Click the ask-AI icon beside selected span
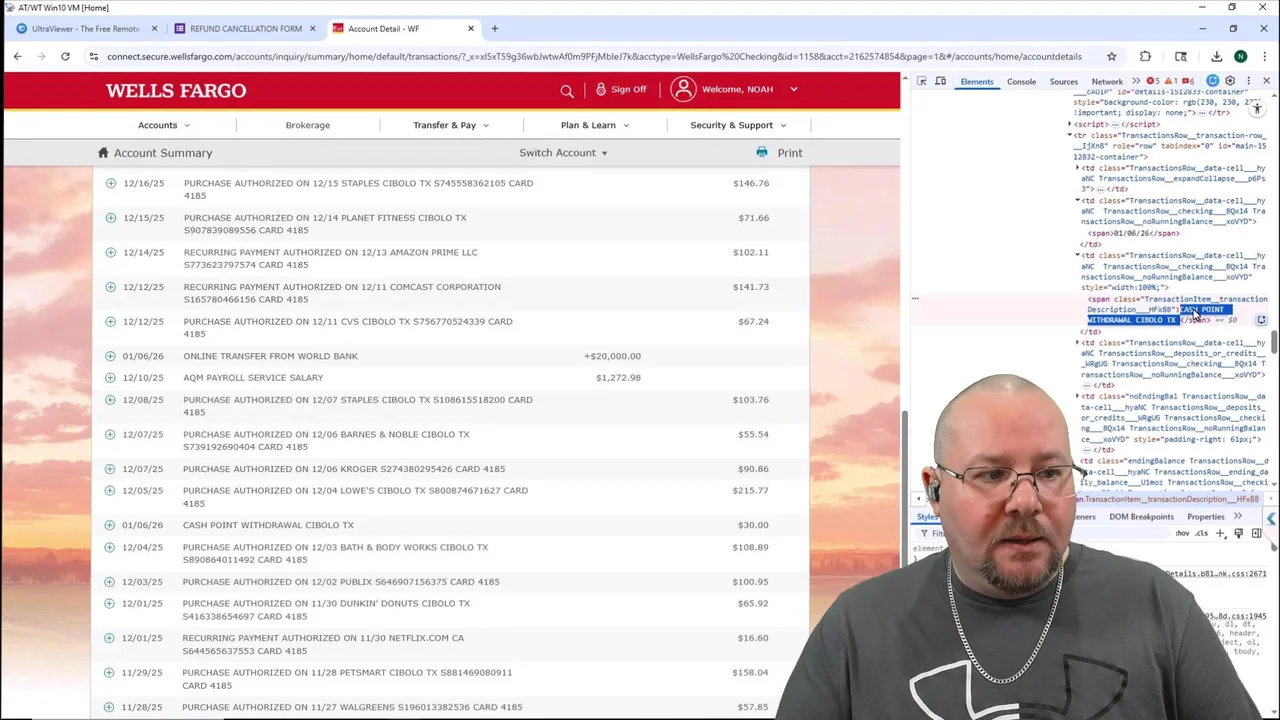The image size is (1280, 720). click(1261, 320)
